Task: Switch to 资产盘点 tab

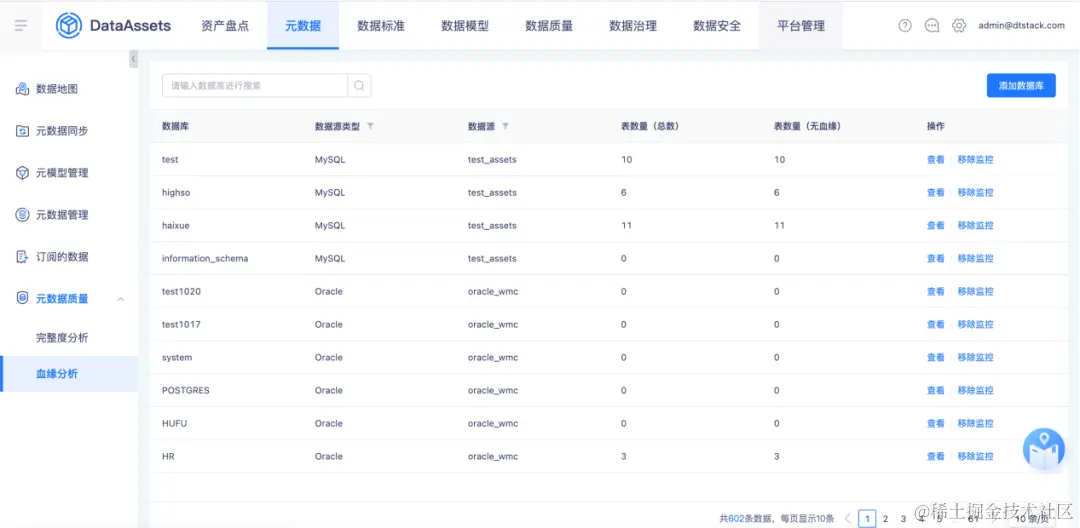Action: coord(225,26)
